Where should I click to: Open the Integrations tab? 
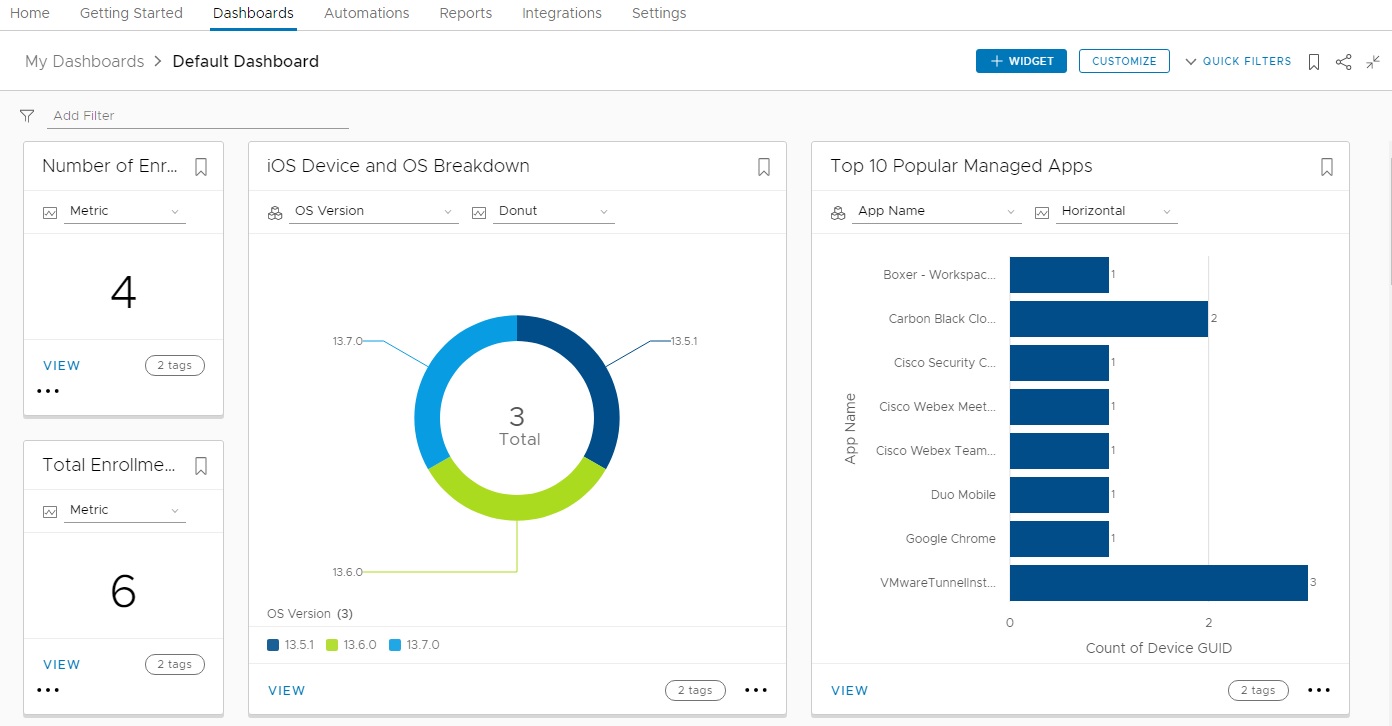562,14
